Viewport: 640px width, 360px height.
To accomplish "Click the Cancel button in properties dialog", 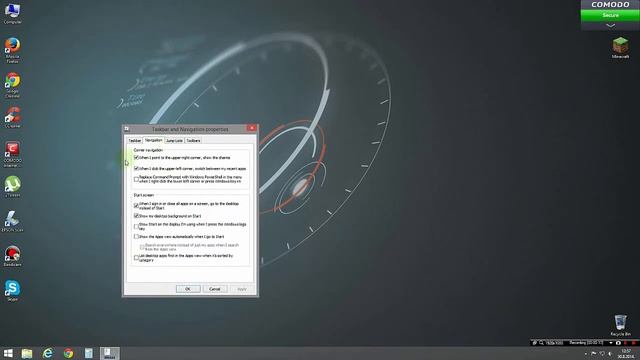I will [x=215, y=289].
